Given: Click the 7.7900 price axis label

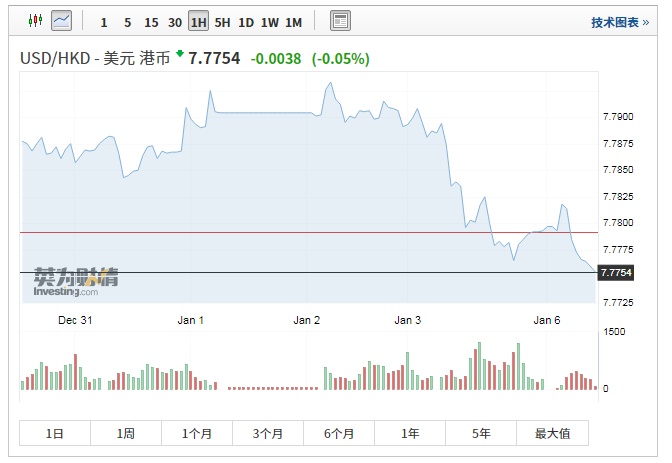Looking at the screenshot, I should click(618, 117).
